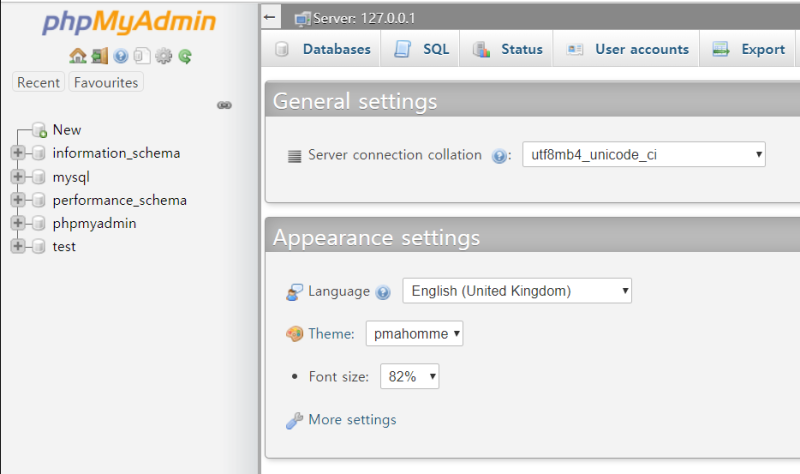This screenshot has height=474, width=800.
Task: Open the information_schema database
Action: [116, 153]
